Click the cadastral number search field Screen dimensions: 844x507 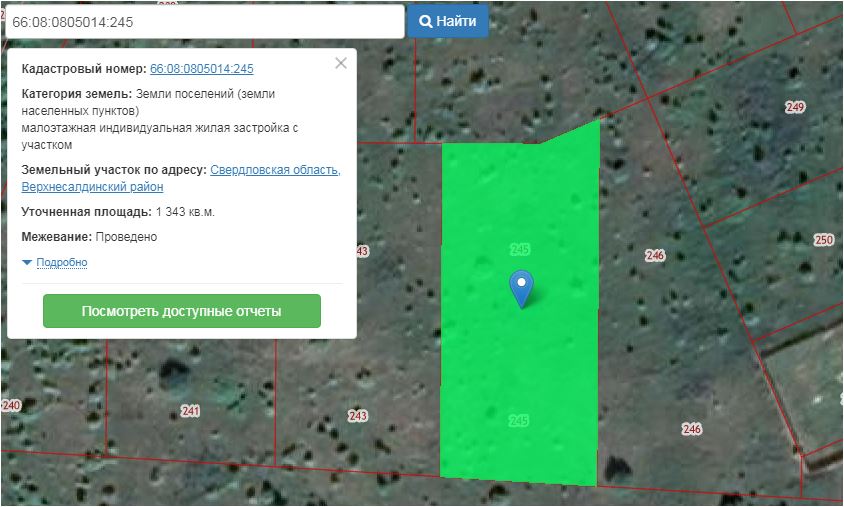tap(204, 21)
